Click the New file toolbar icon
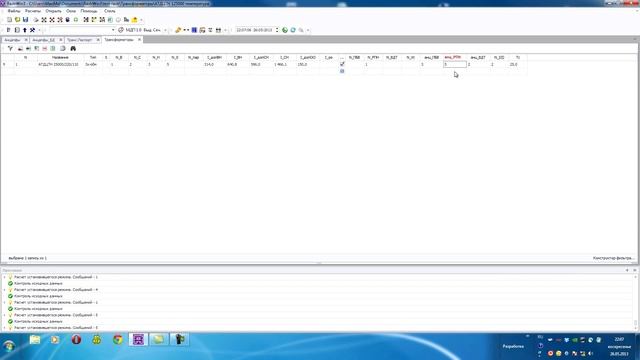This screenshot has height=360, width=640. click(9, 20)
